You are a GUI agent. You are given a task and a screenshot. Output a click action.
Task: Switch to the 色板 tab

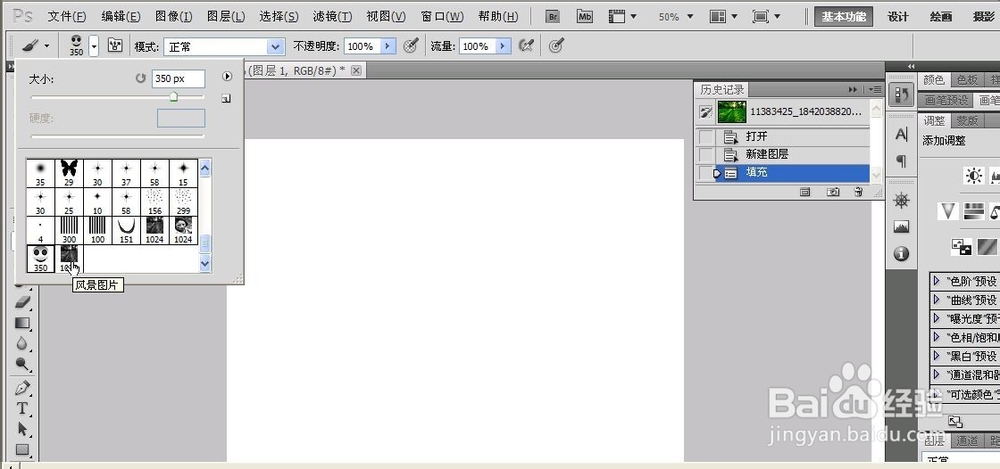[967, 80]
